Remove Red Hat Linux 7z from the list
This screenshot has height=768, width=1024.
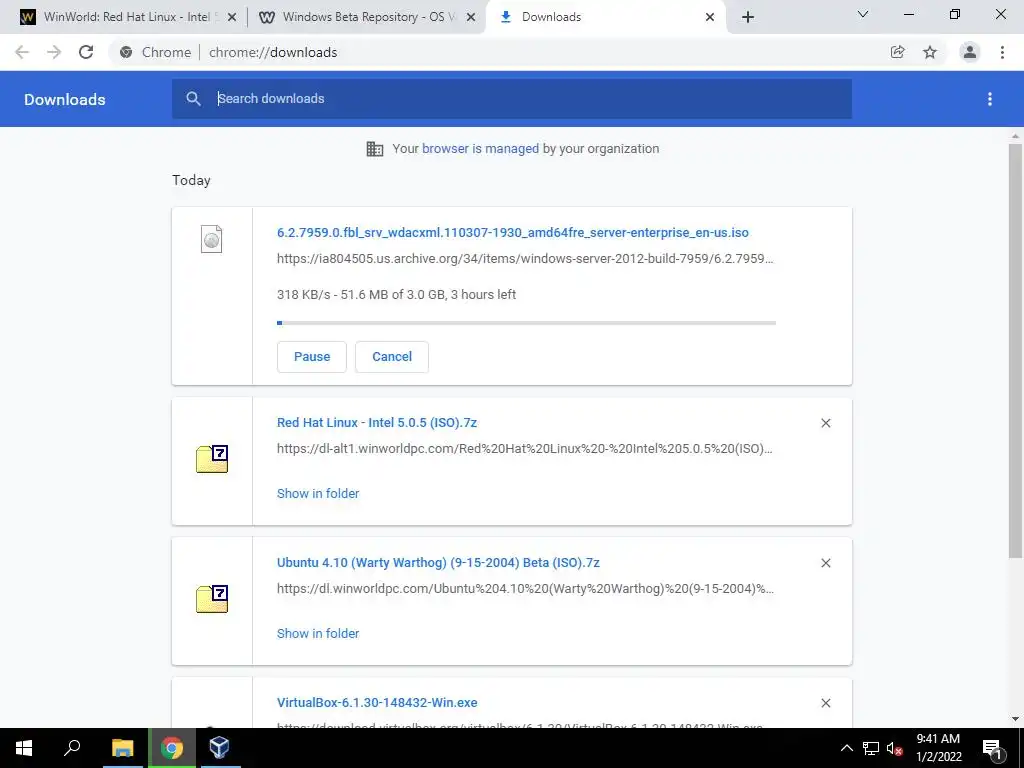tap(825, 423)
